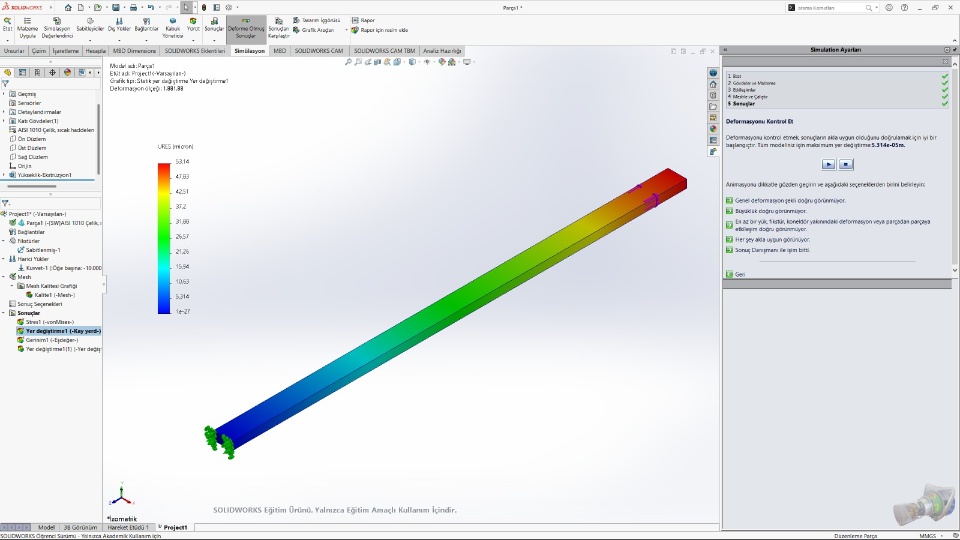The image size is (960, 540).
Task: Click Zoom to Fit magnifier in viewport toolbar
Action: point(348,62)
